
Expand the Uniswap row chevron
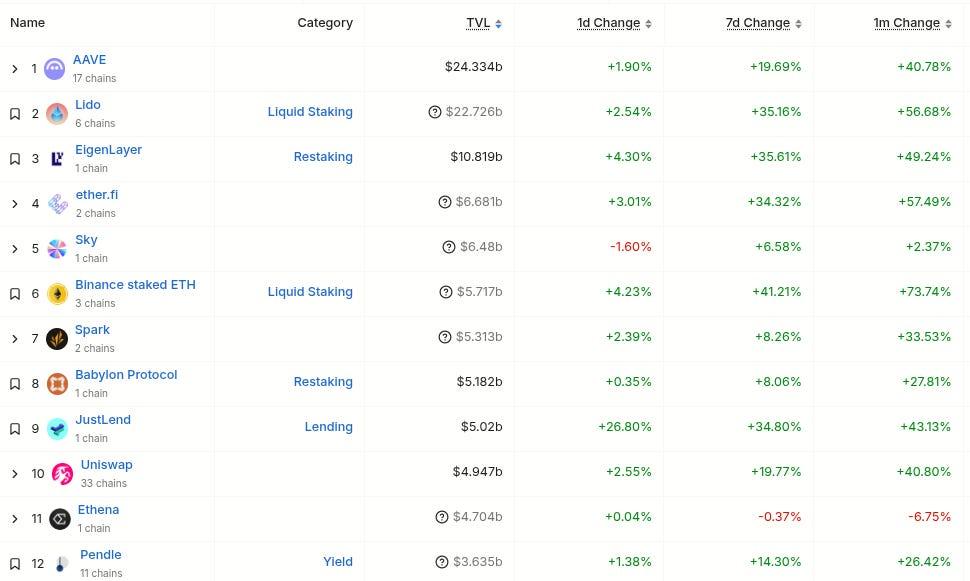coord(15,474)
